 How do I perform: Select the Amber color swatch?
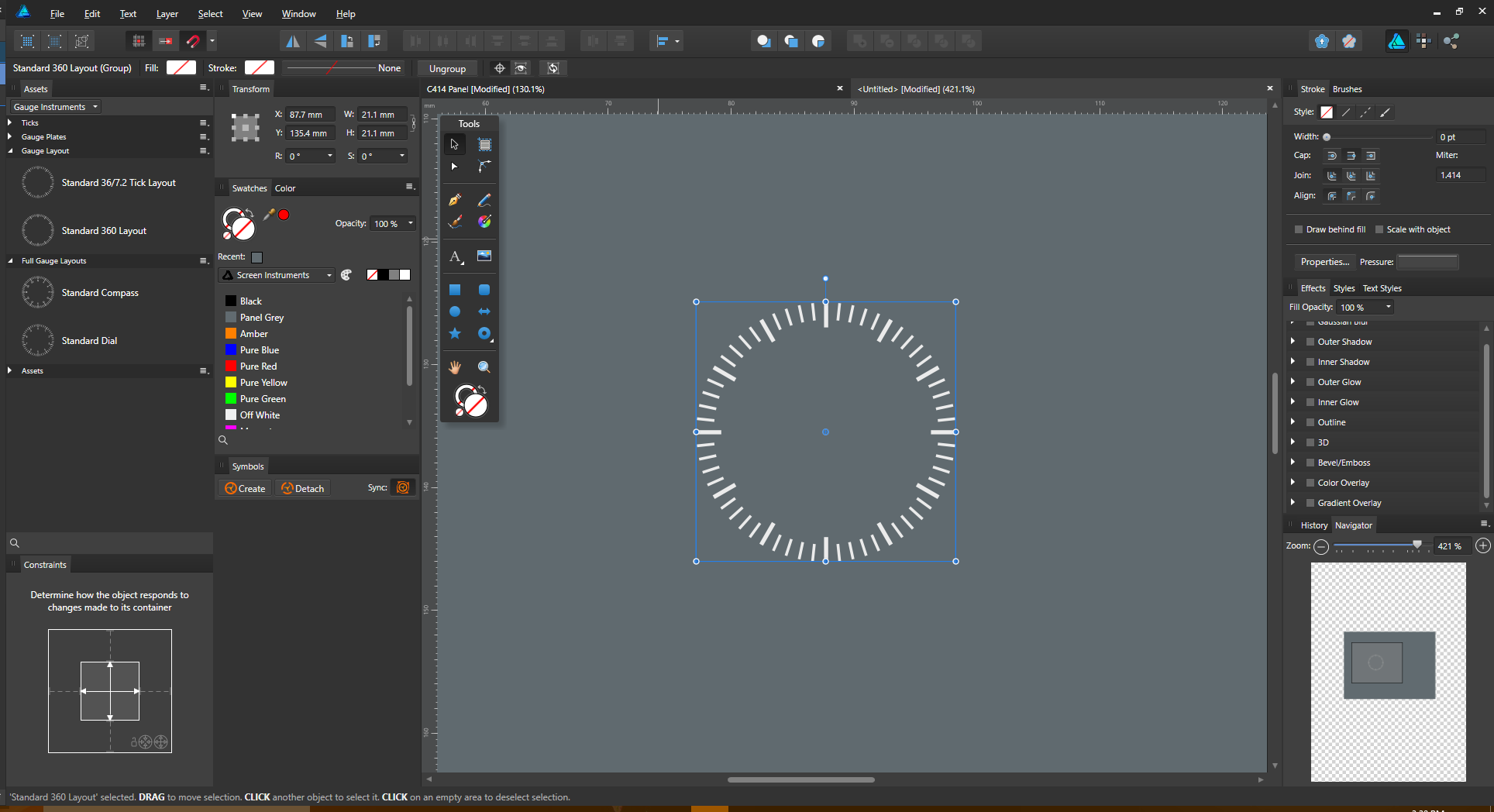coord(231,333)
